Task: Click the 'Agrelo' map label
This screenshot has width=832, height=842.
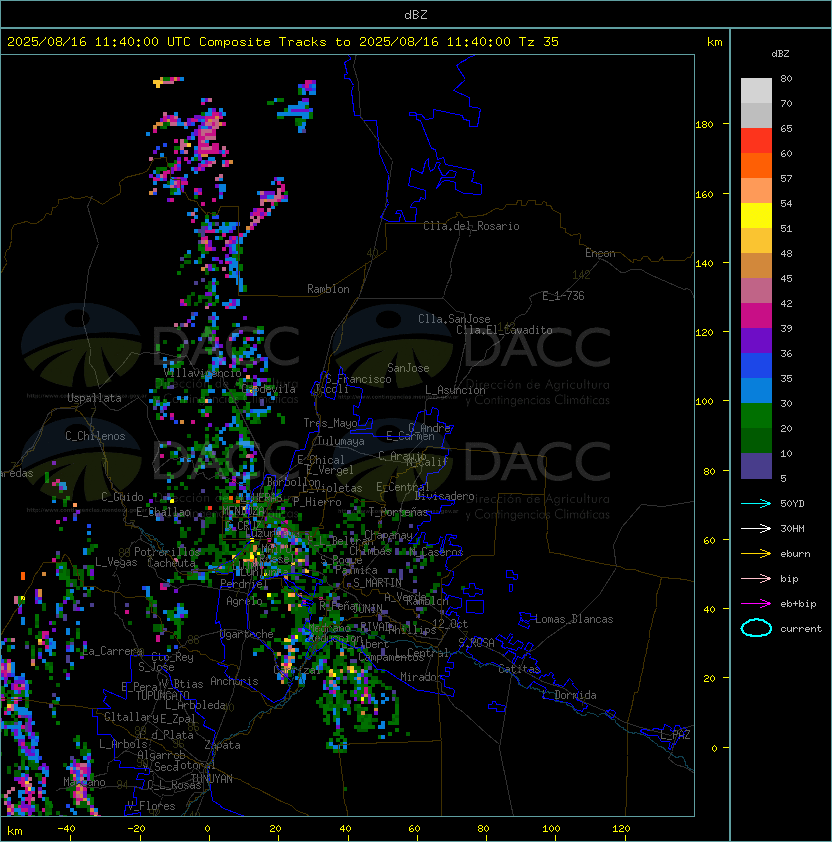Action: coord(244,601)
